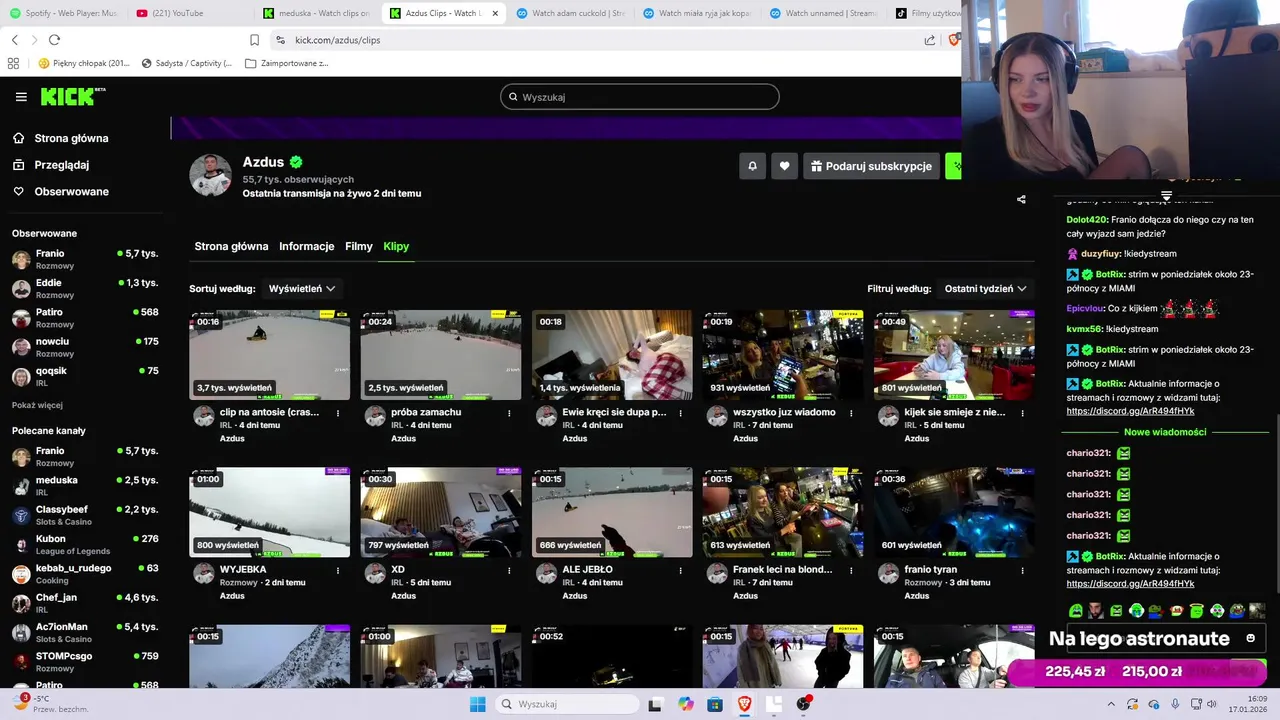Click the notification bell for Azdus

click(752, 166)
